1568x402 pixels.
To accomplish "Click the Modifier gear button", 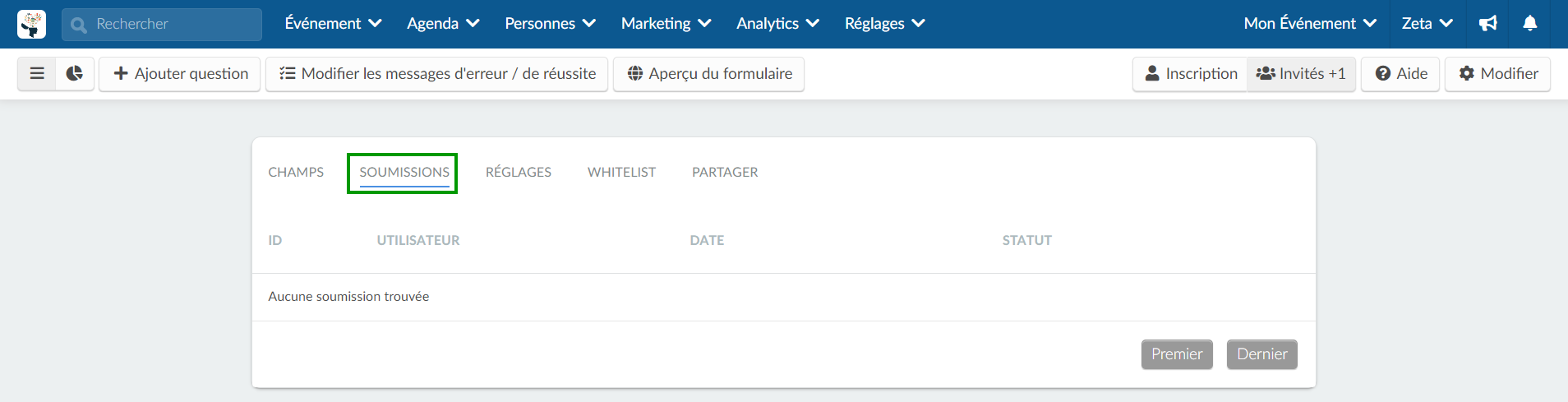I will (x=1497, y=74).
